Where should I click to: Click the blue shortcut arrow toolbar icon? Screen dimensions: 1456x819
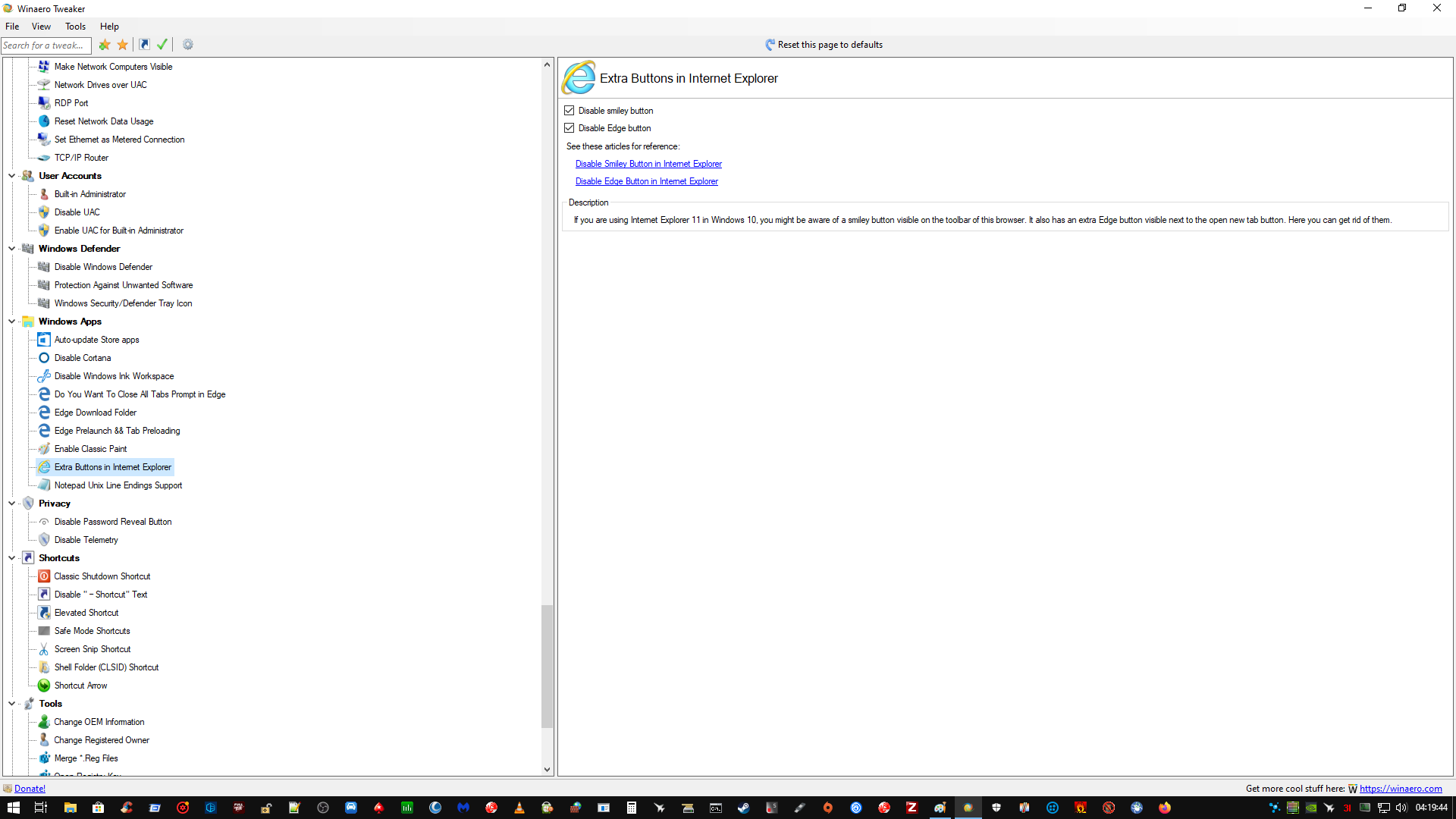coord(144,45)
